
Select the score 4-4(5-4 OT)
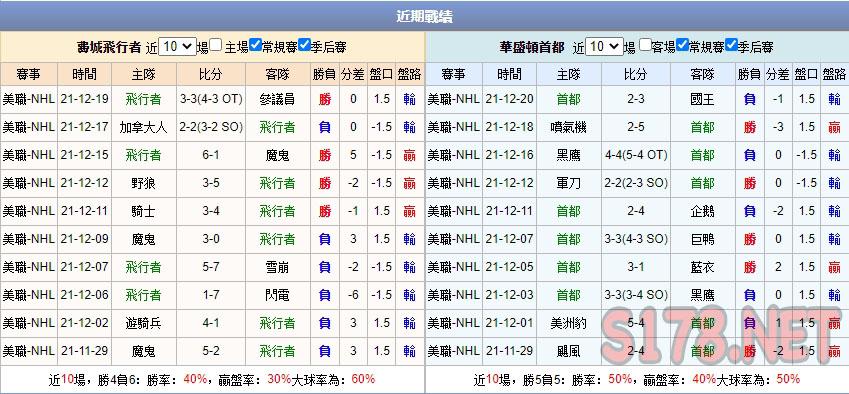(x=636, y=155)
